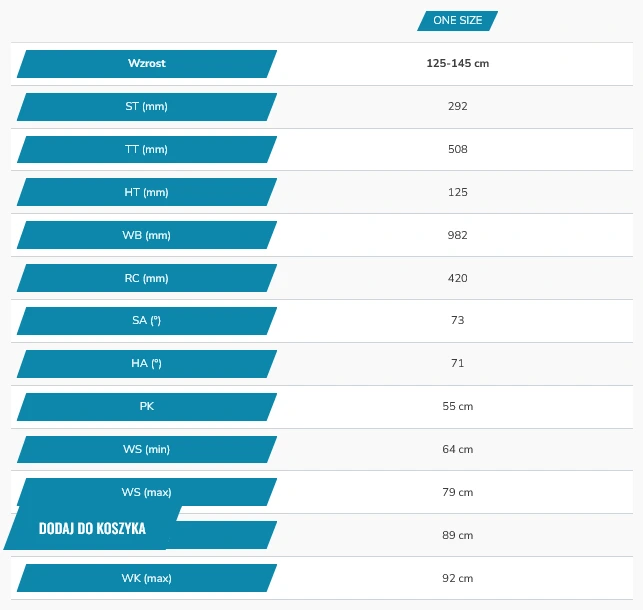Select the WK (max) label

146,578
